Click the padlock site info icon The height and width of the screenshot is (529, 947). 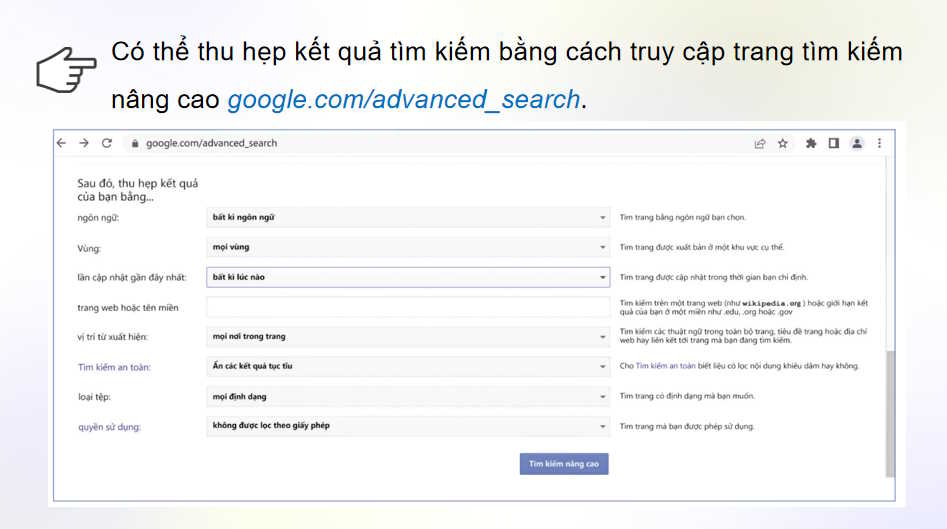tap(134, 143)
